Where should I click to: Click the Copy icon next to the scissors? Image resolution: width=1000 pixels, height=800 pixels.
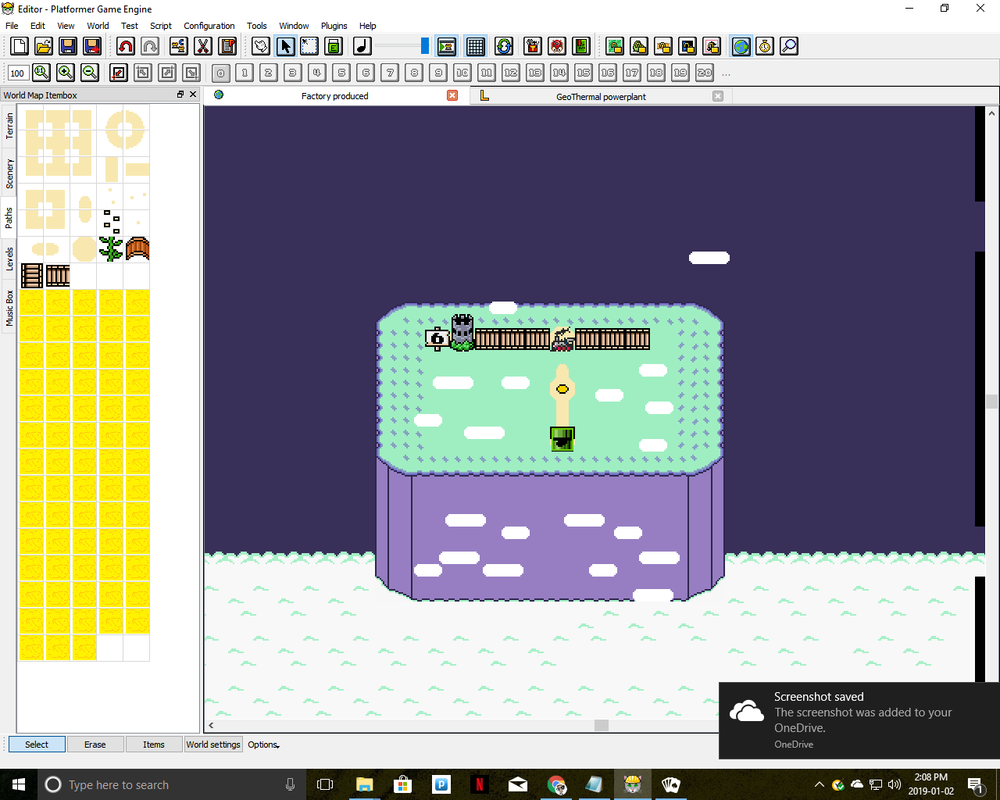click(x=179, y=46)
